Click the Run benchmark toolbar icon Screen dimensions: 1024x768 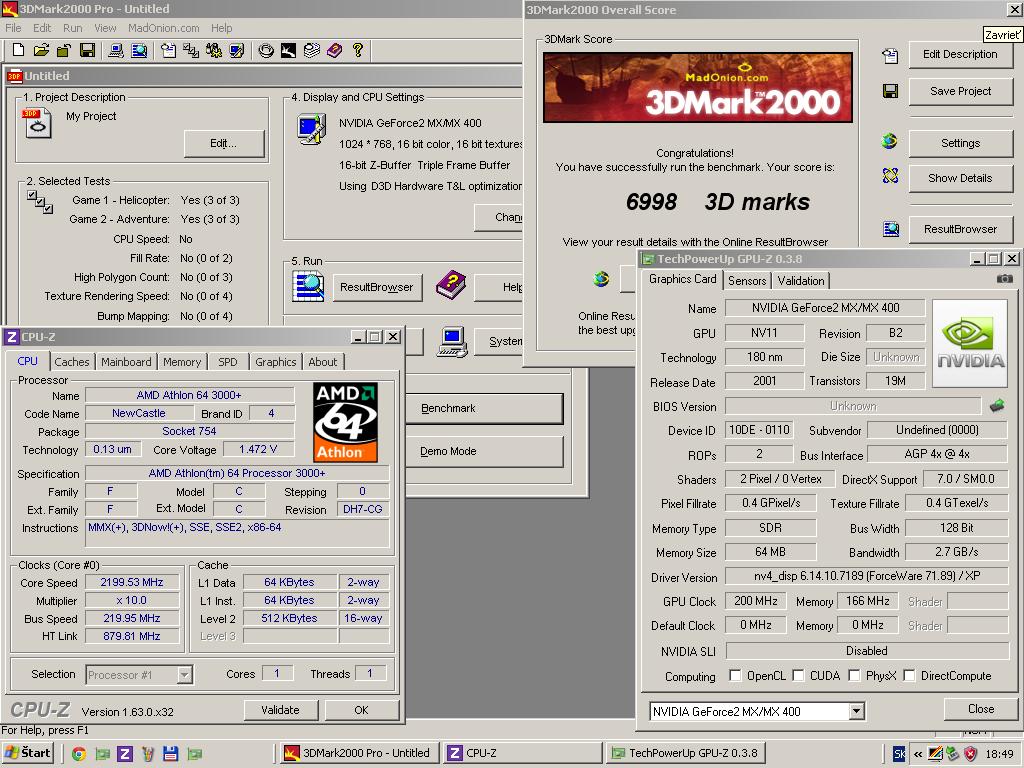[265, 50]
